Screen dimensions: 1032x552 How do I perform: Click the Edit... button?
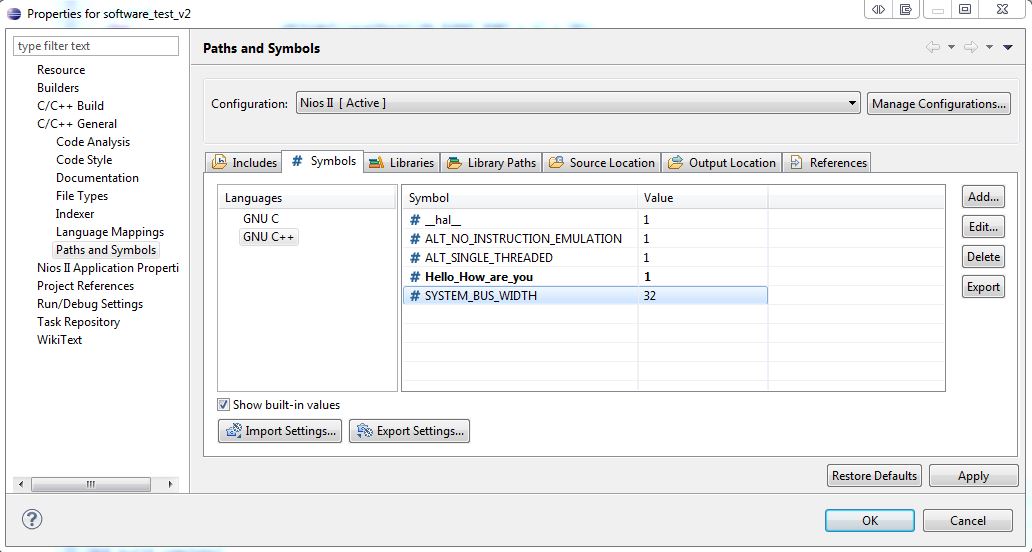tap(983, 227)
